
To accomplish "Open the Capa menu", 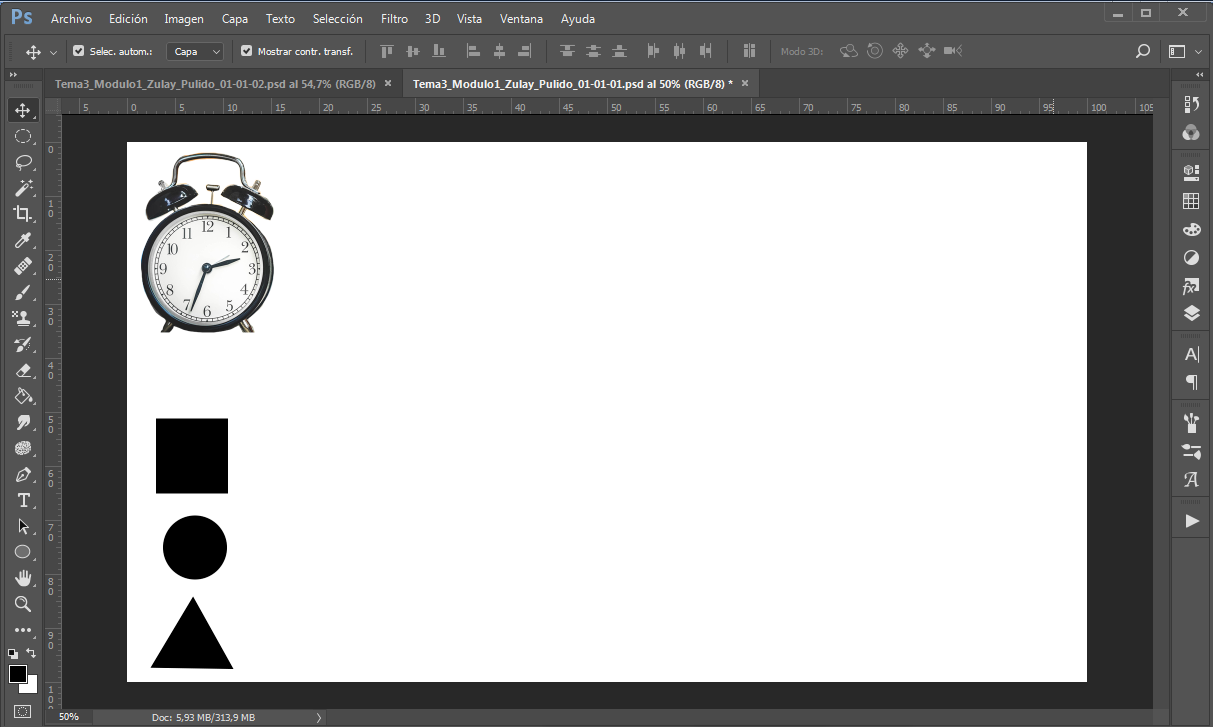I will [235, 19].
